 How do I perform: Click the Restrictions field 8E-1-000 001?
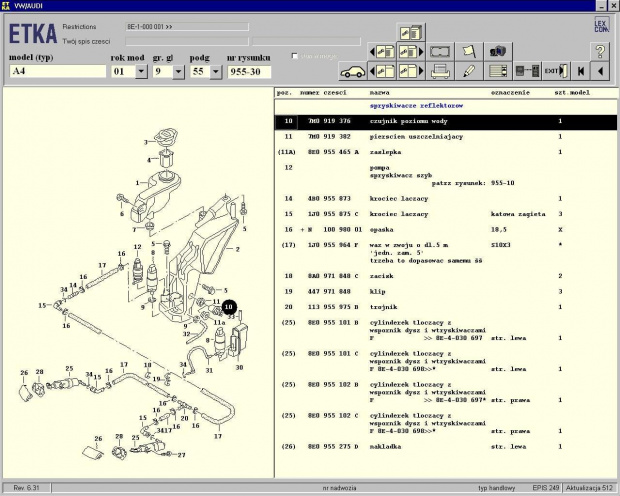(x=187, y=27)
